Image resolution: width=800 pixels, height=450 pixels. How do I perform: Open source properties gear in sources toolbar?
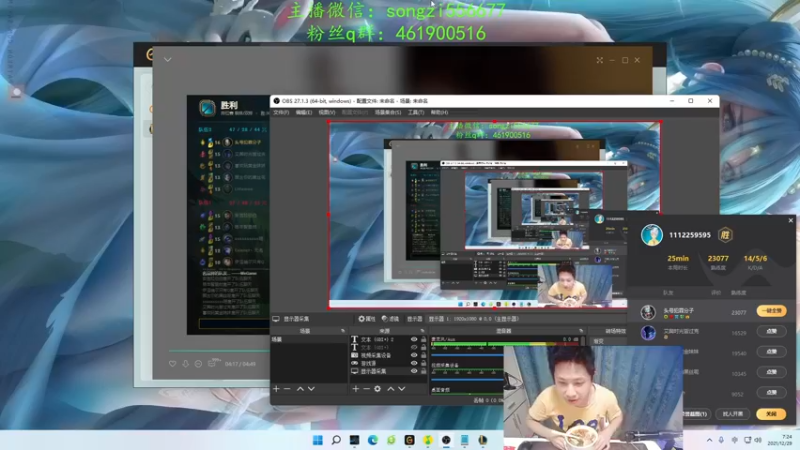(x=378, y=389)
